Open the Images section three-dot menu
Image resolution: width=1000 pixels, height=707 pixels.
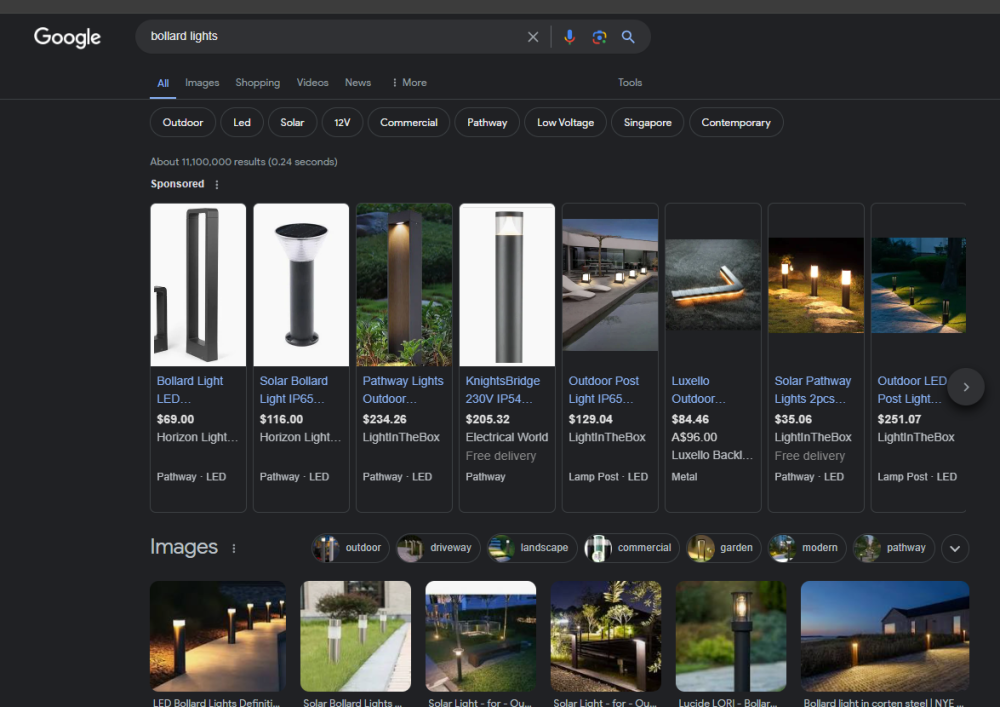[x=234, y=548]
